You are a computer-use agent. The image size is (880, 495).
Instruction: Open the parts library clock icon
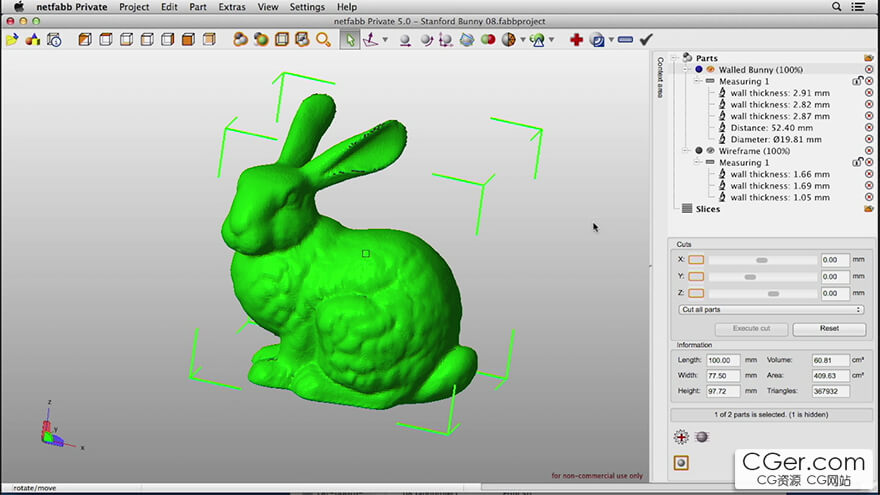[54, 40]
